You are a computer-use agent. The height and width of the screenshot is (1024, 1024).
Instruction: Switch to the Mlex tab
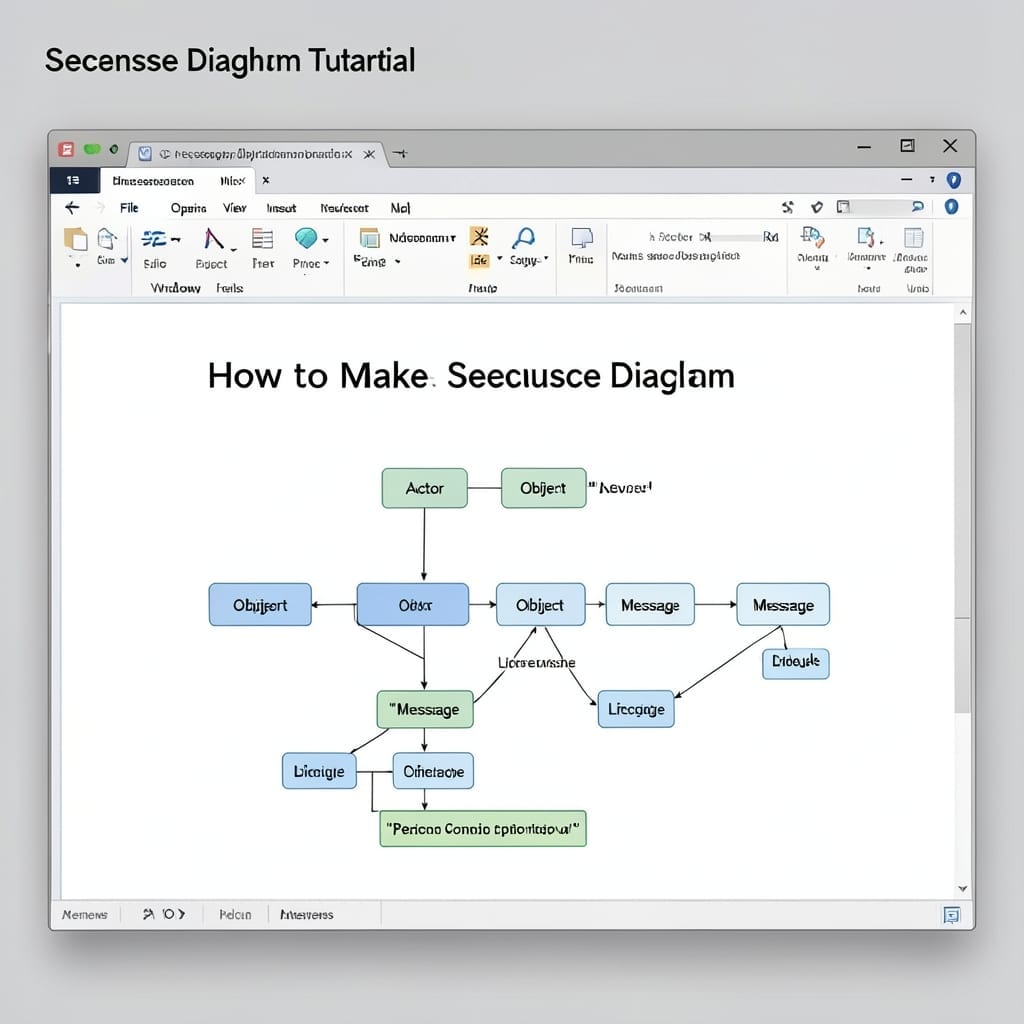[x=232, y=181]
